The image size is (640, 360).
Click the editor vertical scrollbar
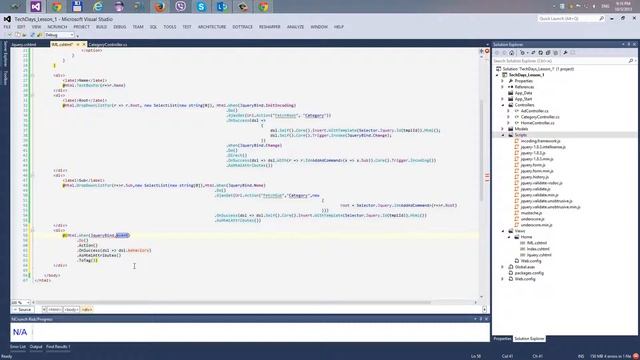(x=482, y=151)
